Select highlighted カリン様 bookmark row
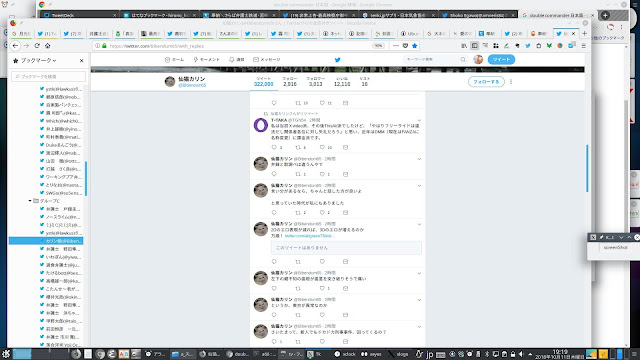 pos(46,241)
